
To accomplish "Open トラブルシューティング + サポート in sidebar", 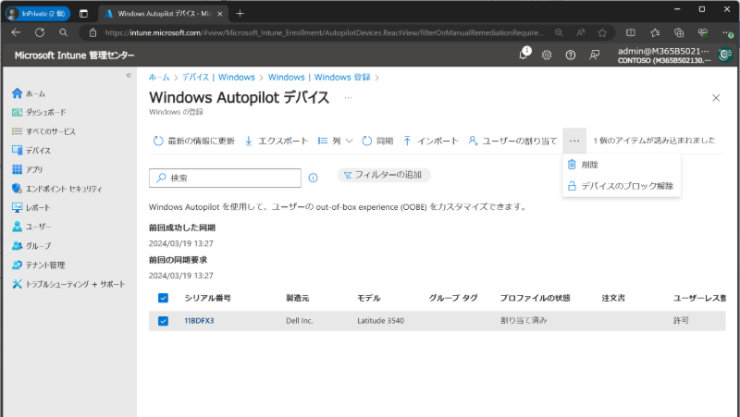I will 69,284.
